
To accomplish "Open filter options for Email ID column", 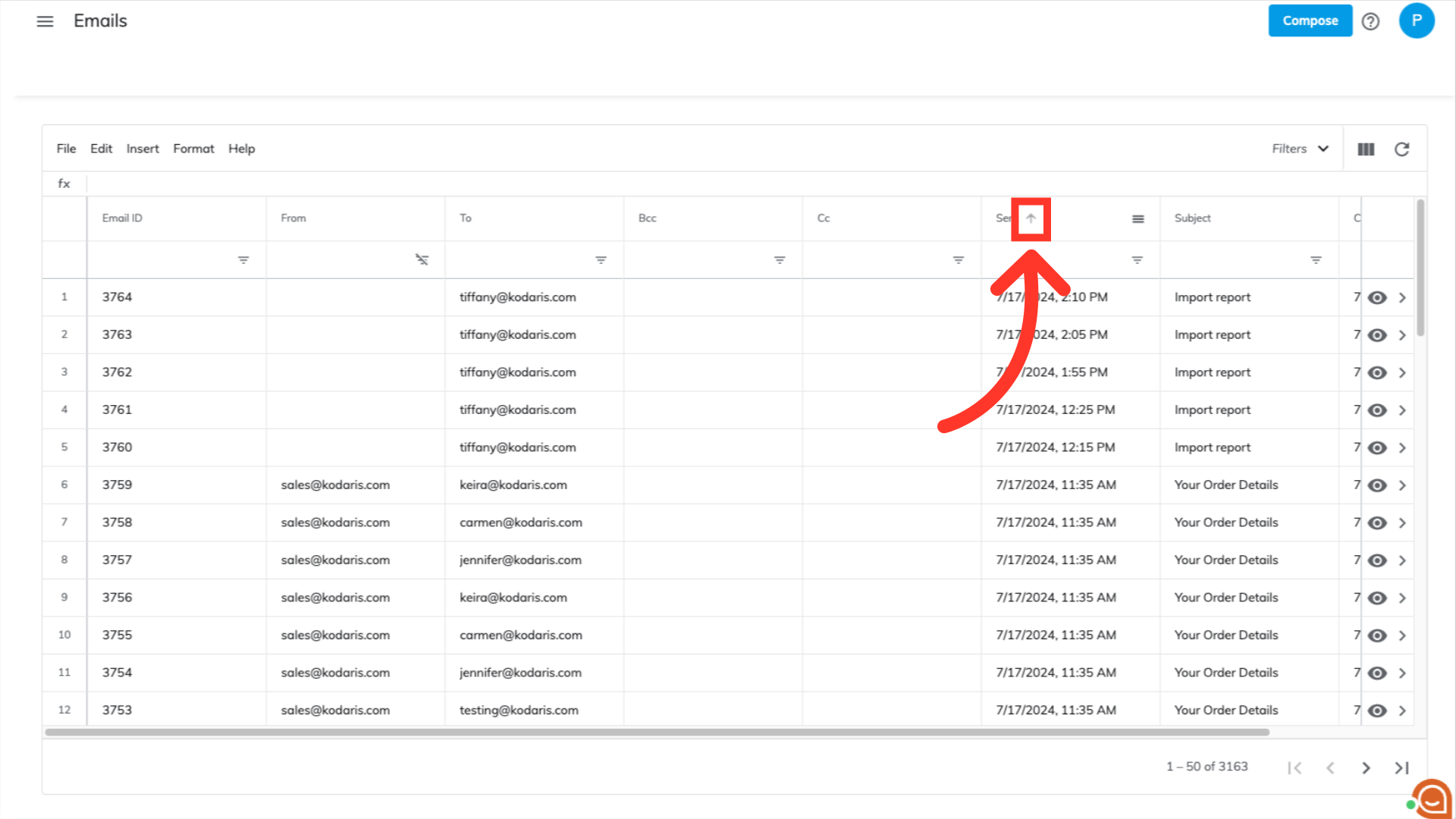I will pos(243,260).
